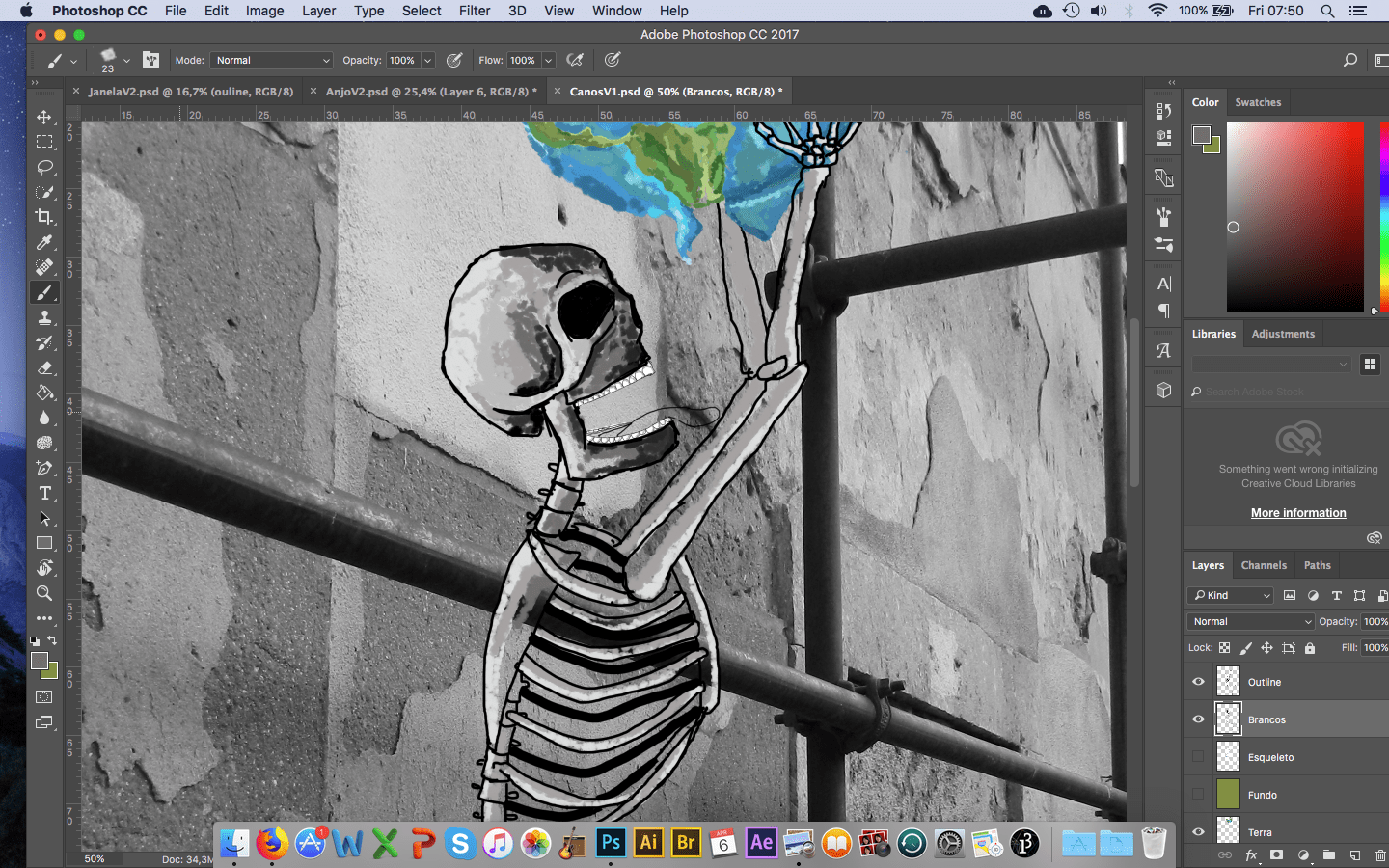This screenshot has width=1389, height=868.
Task: Open the layer blend mode dropdown
Action: [x=1251, y=622]
